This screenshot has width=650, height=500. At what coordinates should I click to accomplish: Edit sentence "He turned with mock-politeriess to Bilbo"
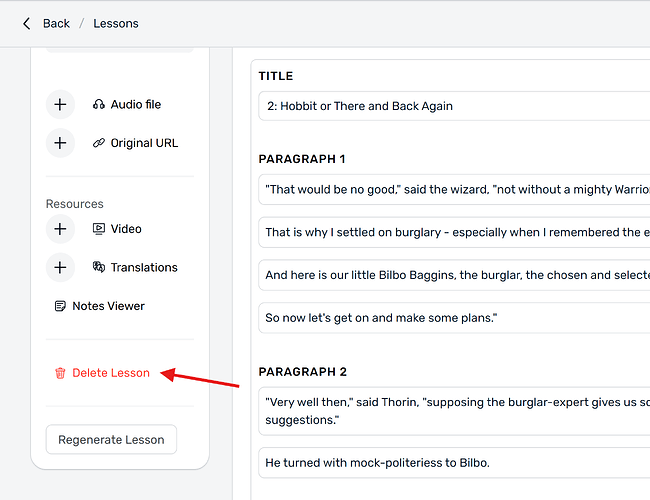[454, 463]
